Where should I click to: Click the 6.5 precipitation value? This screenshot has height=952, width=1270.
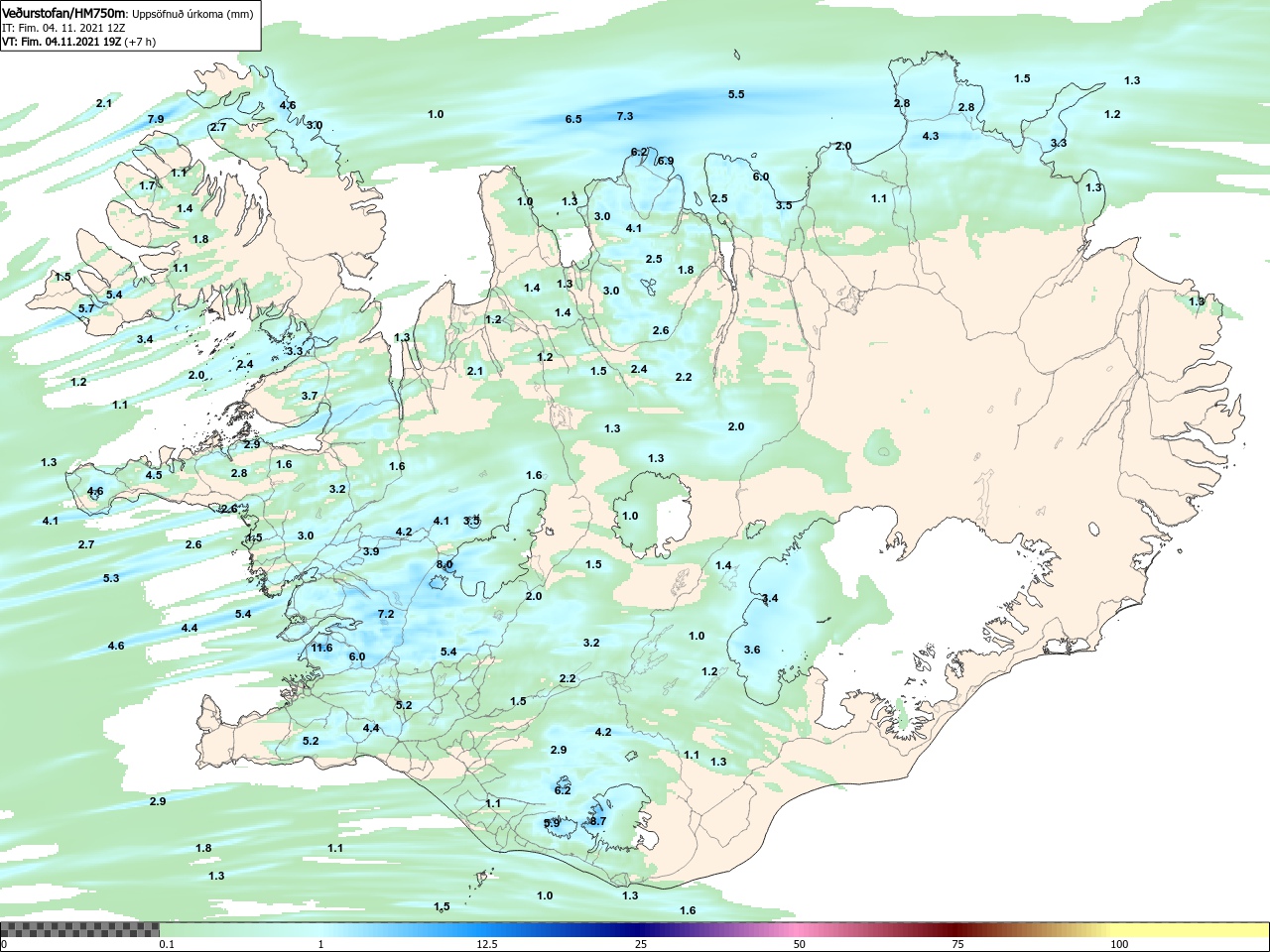tap(573, 119)
